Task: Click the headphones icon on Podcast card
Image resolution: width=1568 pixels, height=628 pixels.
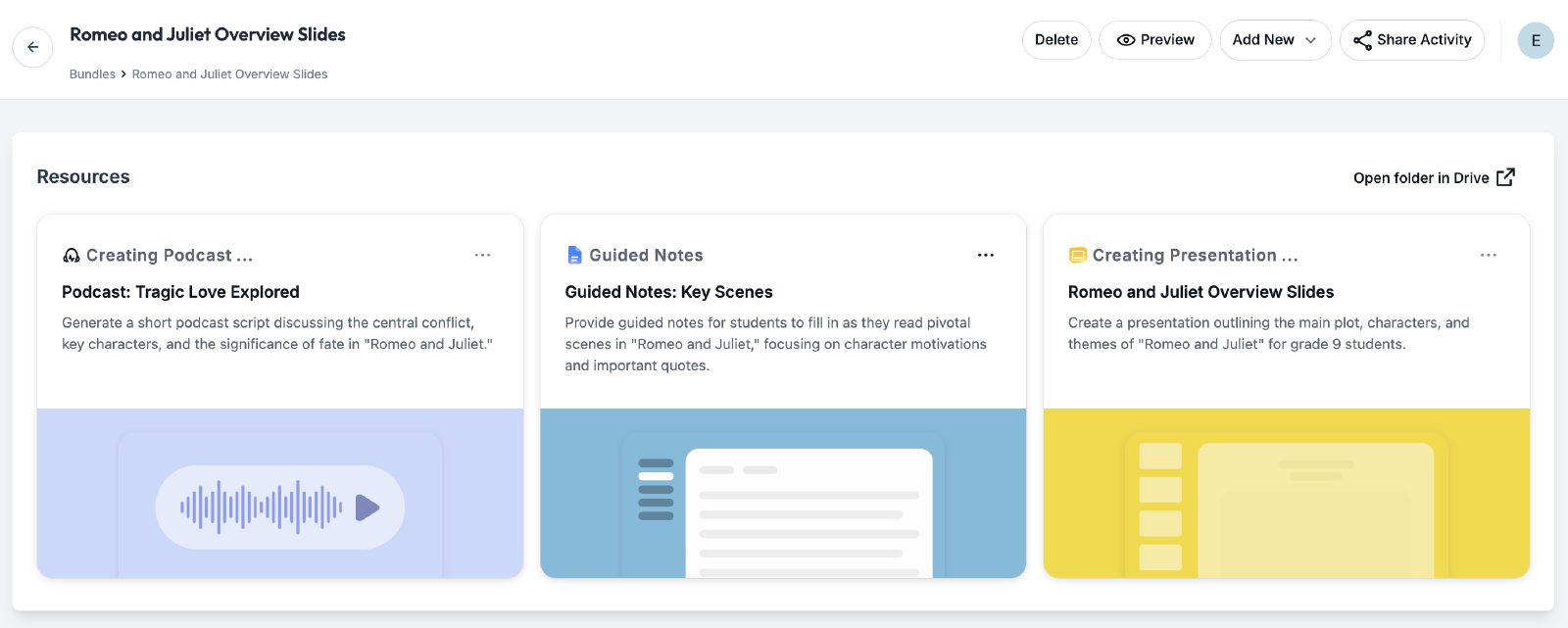Action: pos(72,255)
